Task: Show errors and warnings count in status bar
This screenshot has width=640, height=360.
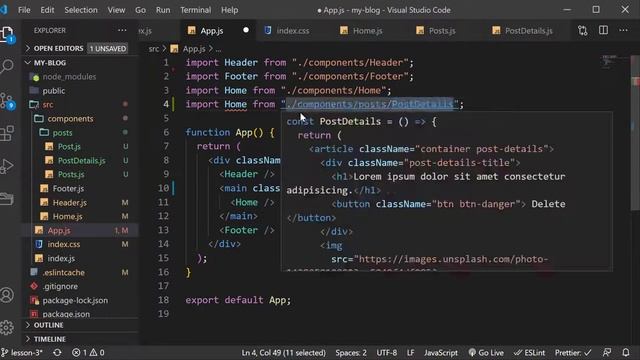Action: tap(88, 353)
